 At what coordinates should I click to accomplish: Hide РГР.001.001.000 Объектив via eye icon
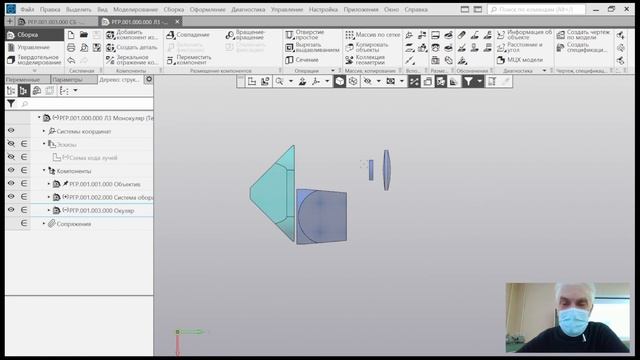(x=11, y=184)
